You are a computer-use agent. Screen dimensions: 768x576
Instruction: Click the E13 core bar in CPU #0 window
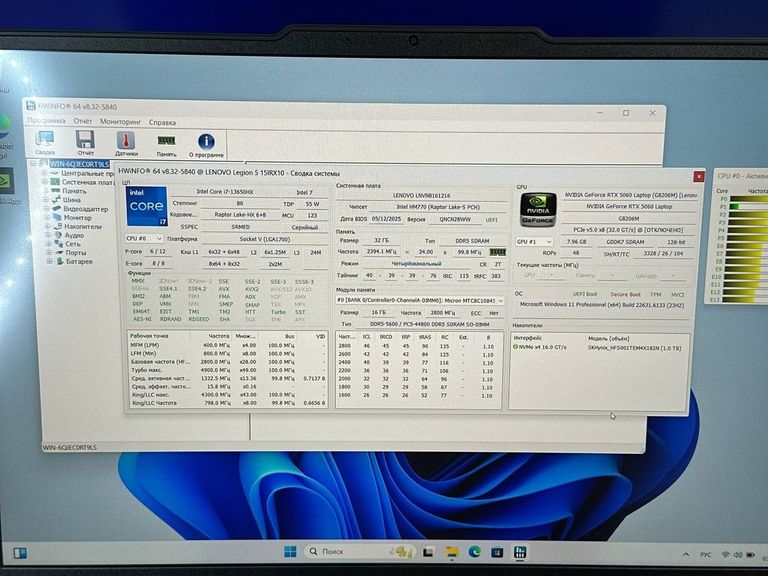pyautogui.click(x=747, y=299)
